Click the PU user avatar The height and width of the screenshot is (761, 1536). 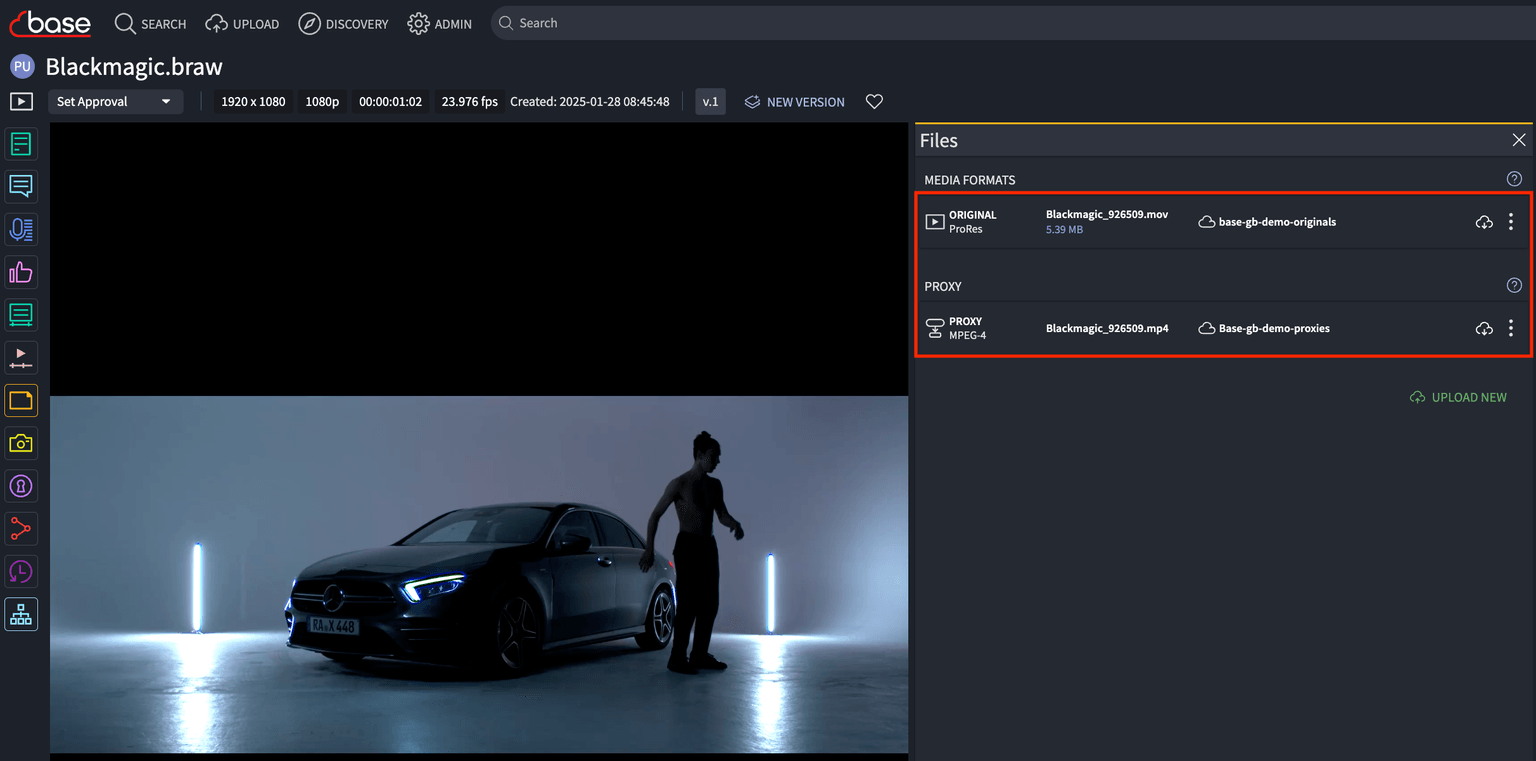22,67
